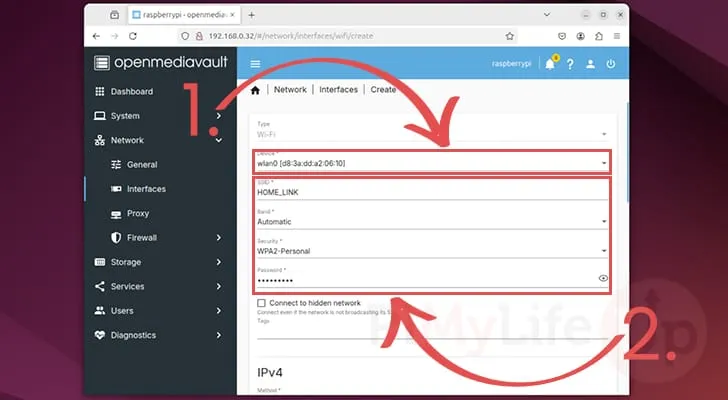This screenshot has width=728, height=400.
Task: Open a new browser tab
Action: (x=251, y=15)
